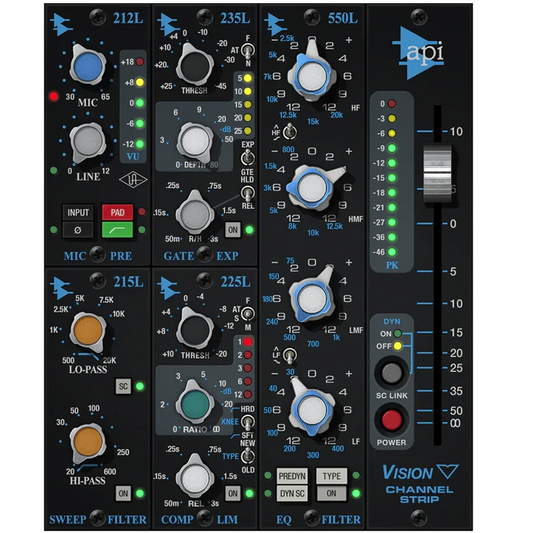Click the PK meter 0 dB LED
Viewport: 533px width, 533px height.
coord(392,104)
